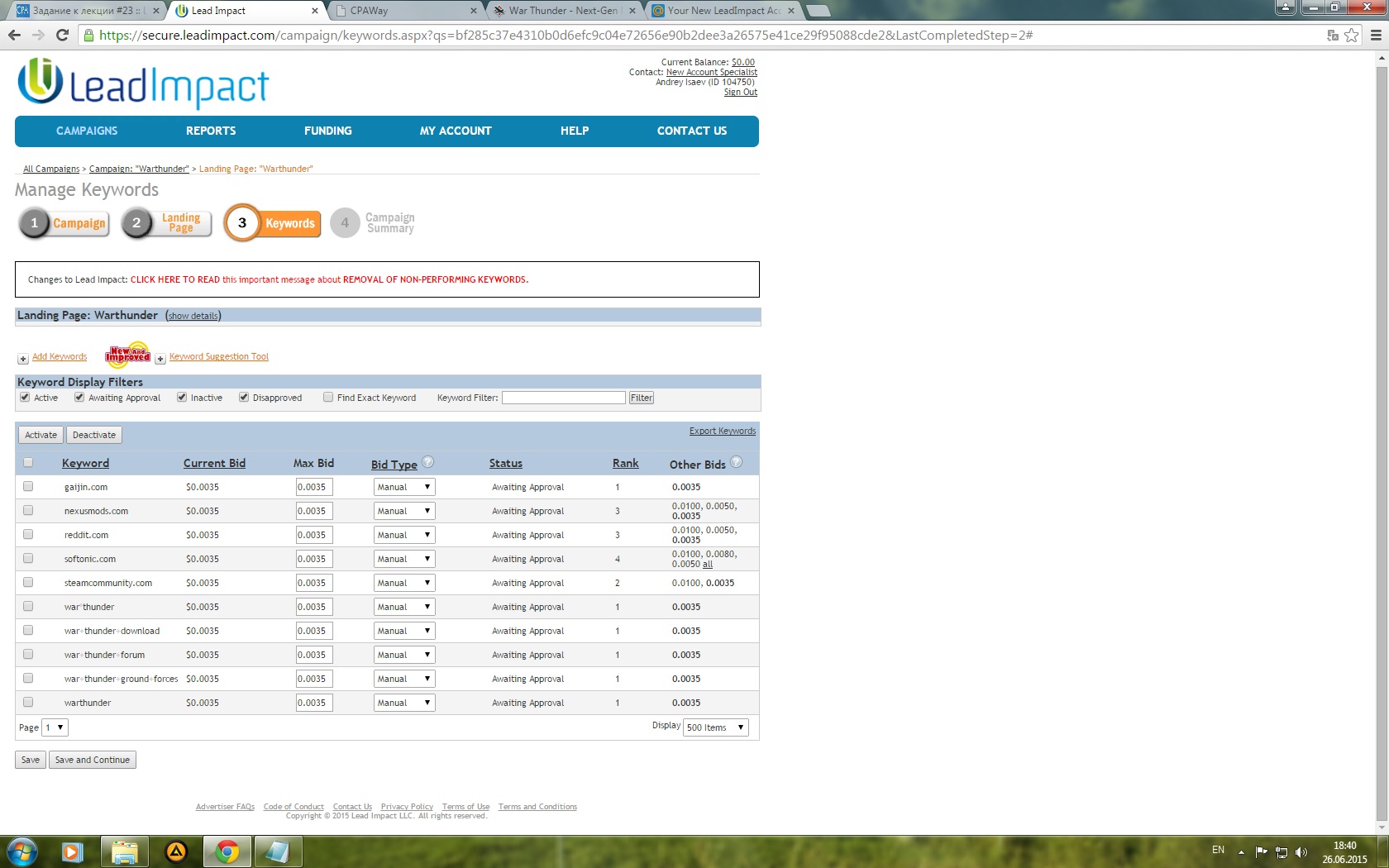Open Bid Type dropdown for nexusmods.com

pyautogui.click(x=404, y=511)
